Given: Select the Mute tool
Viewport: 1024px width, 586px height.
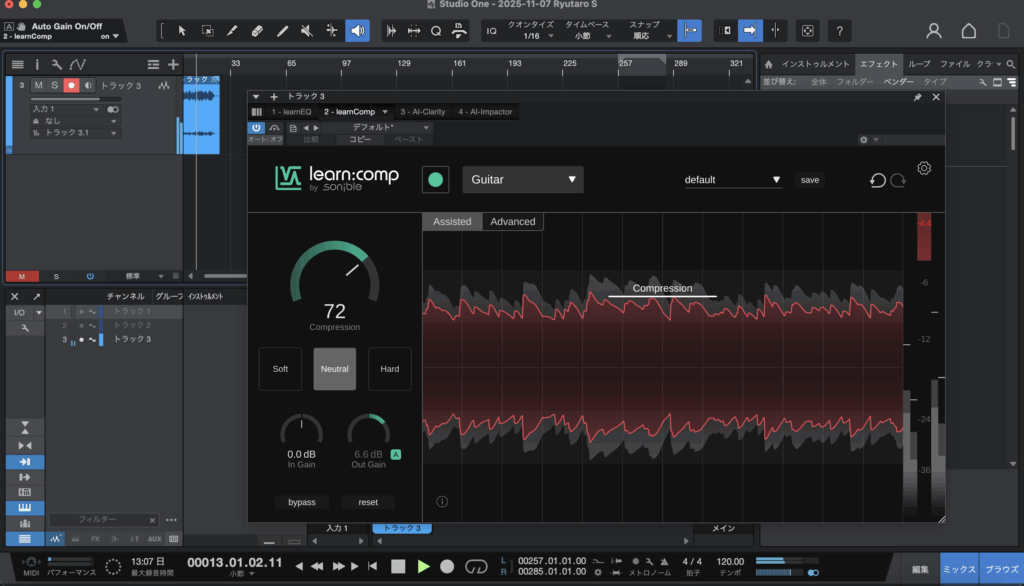Looking at the screenshot, I should tap(307, 31).
